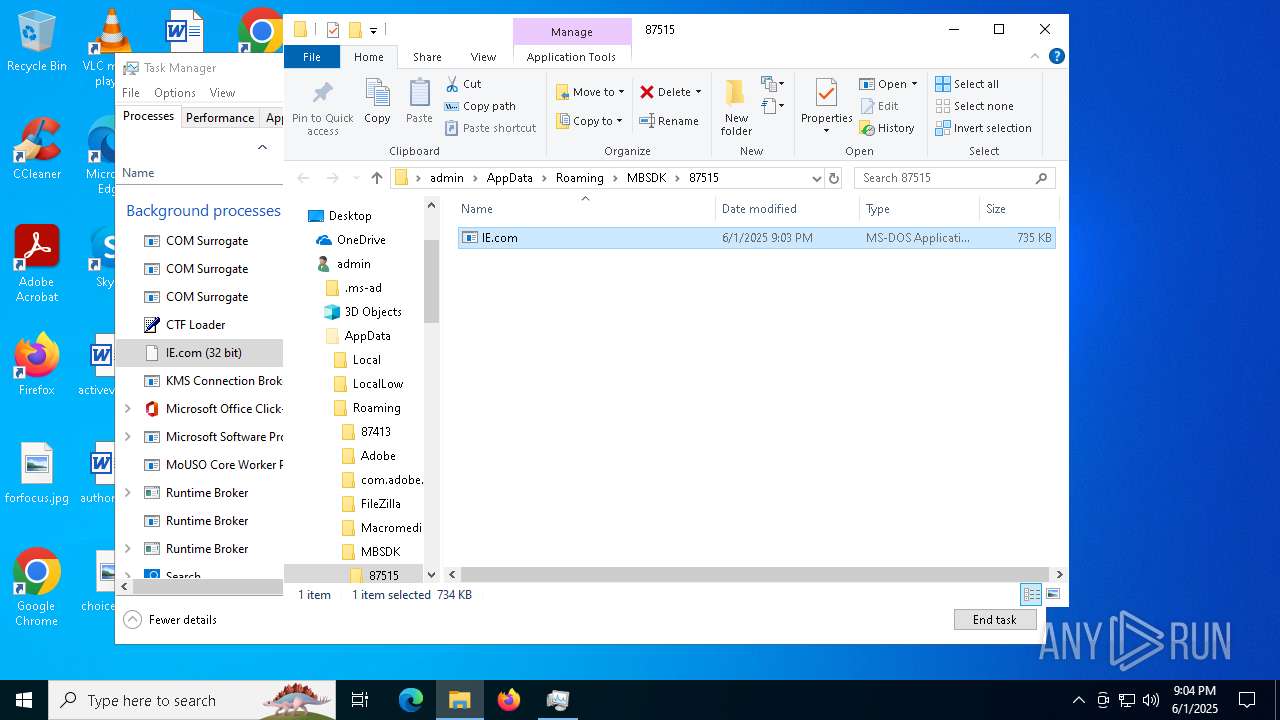Expand the Open button dropdown
The height and width of the screenshot is (720, 1280).
click(914, 84)
